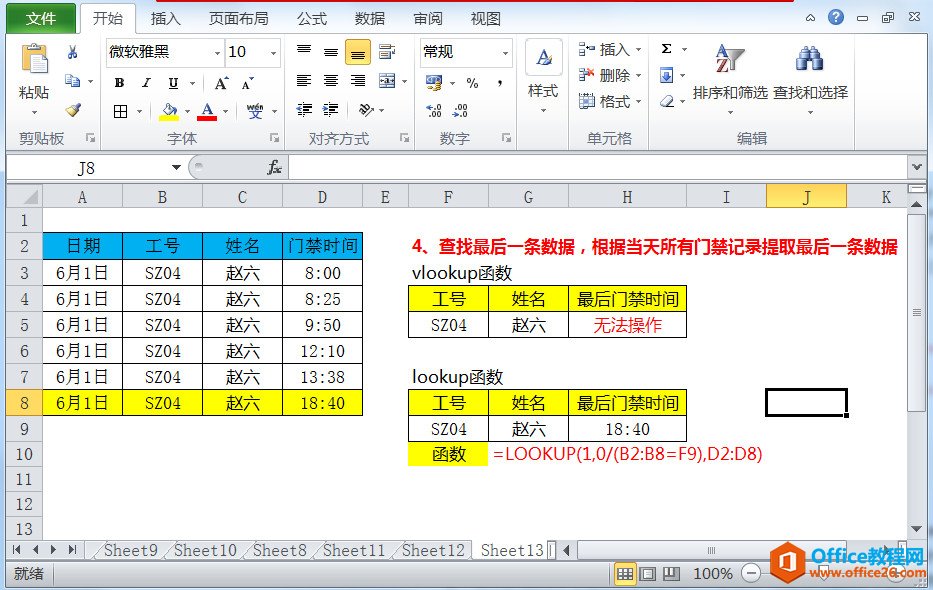The height and width of the screenshot is (590, 933).
Task: Expand the borders dropdown arrow
Action: [139, 111]
